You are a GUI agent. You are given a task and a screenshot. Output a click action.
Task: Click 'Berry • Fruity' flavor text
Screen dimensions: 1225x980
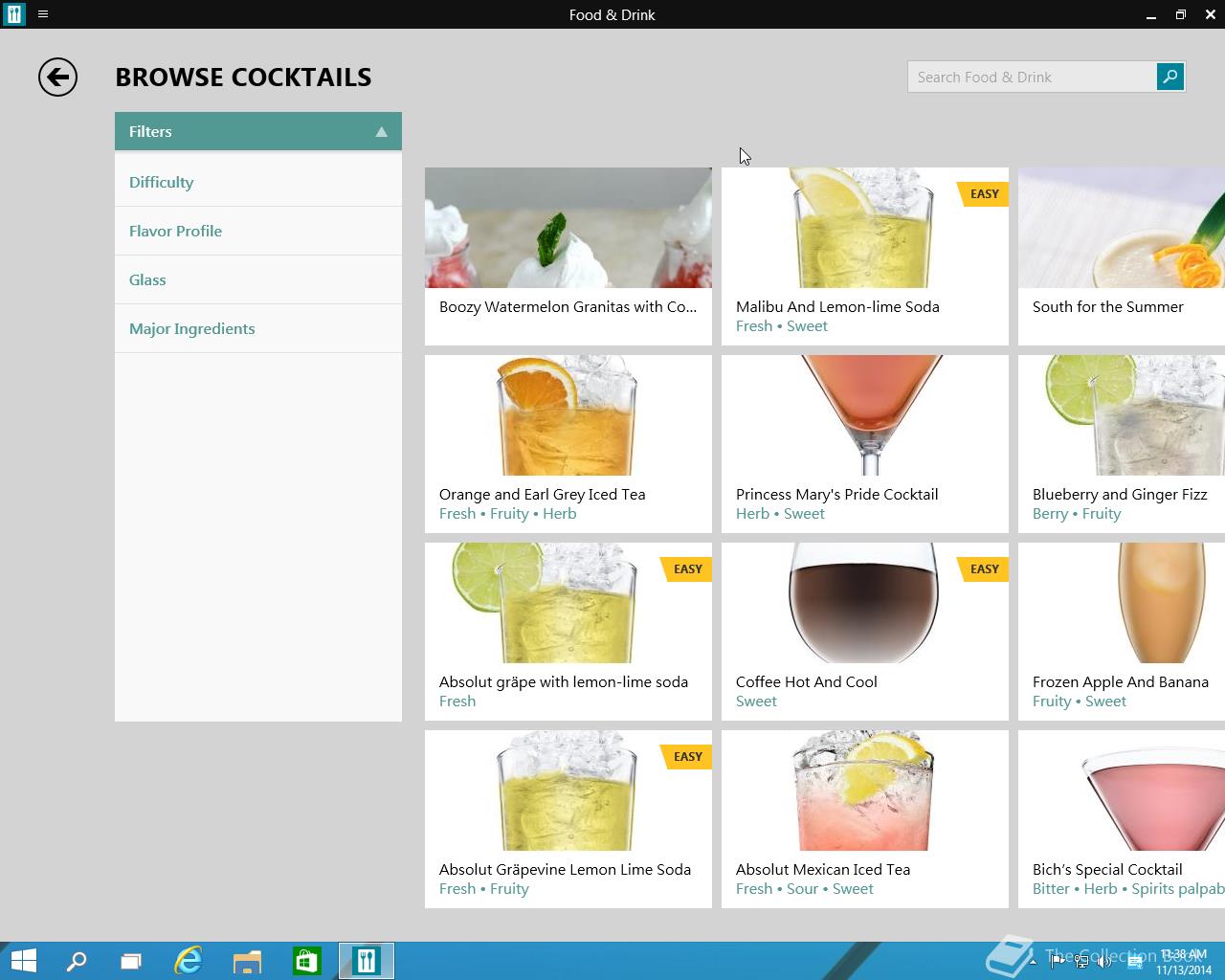point(1077,514)
